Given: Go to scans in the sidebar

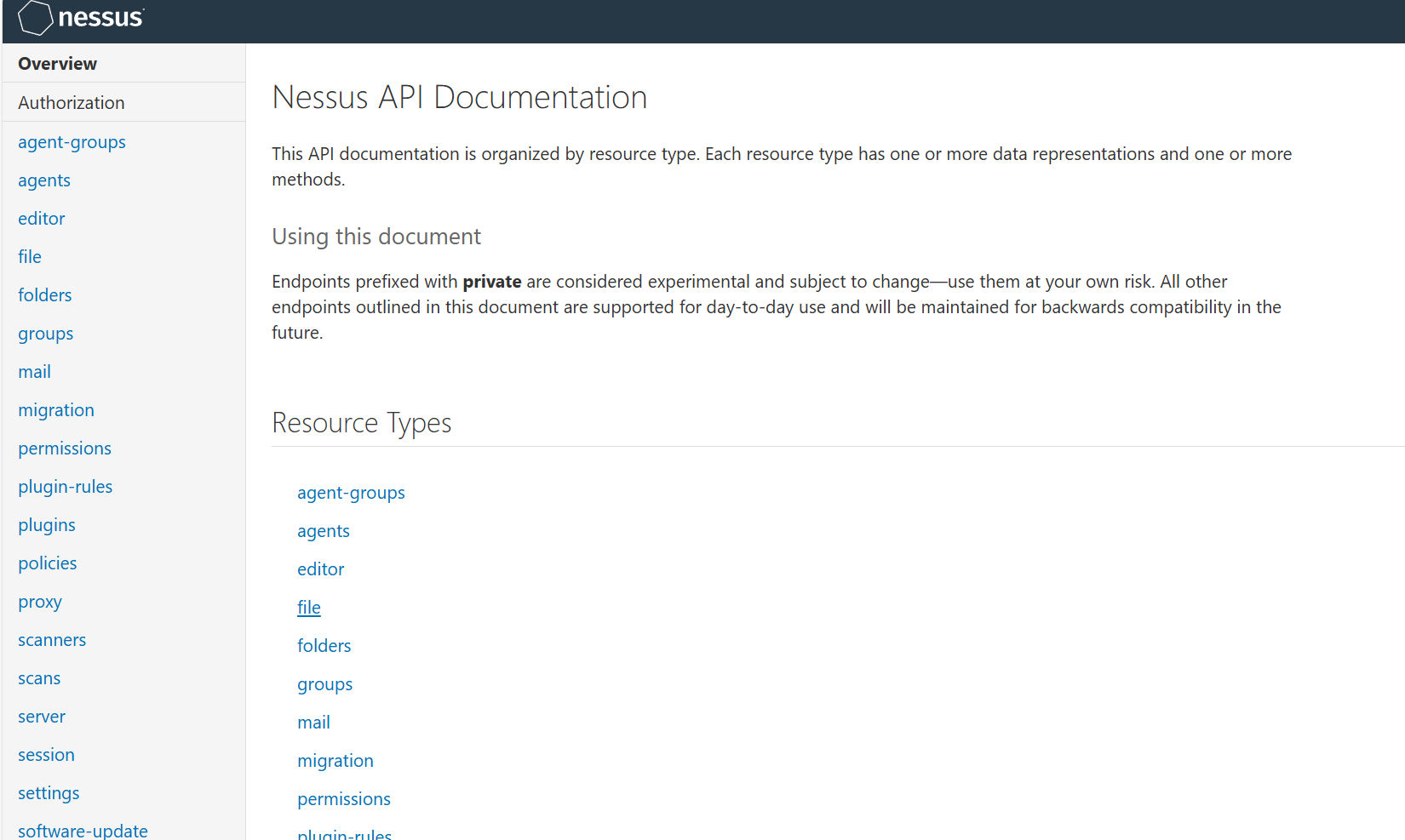Looking at the screenshot, I should (x=39, y=678).
